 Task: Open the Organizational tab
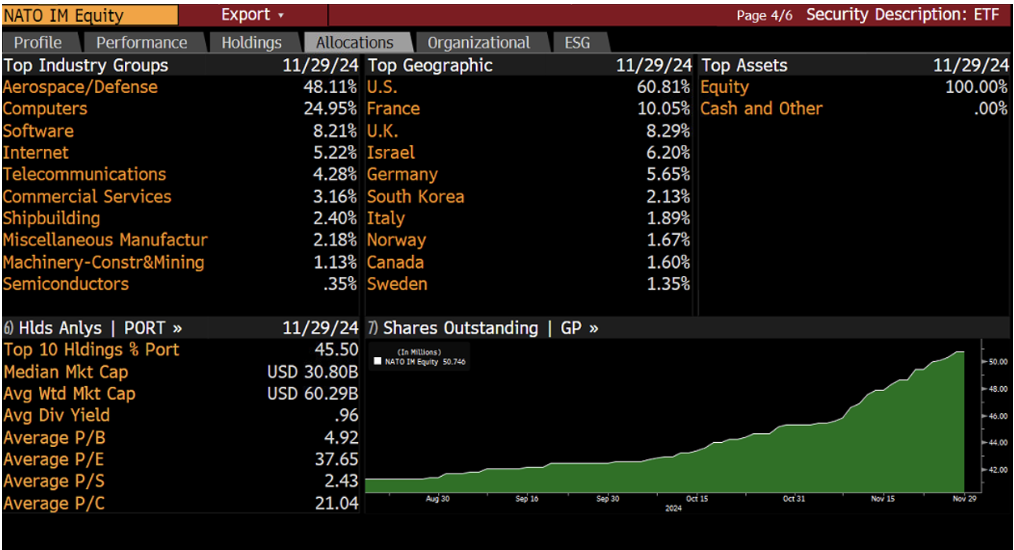pyautogui.click(x=479, y=43)
